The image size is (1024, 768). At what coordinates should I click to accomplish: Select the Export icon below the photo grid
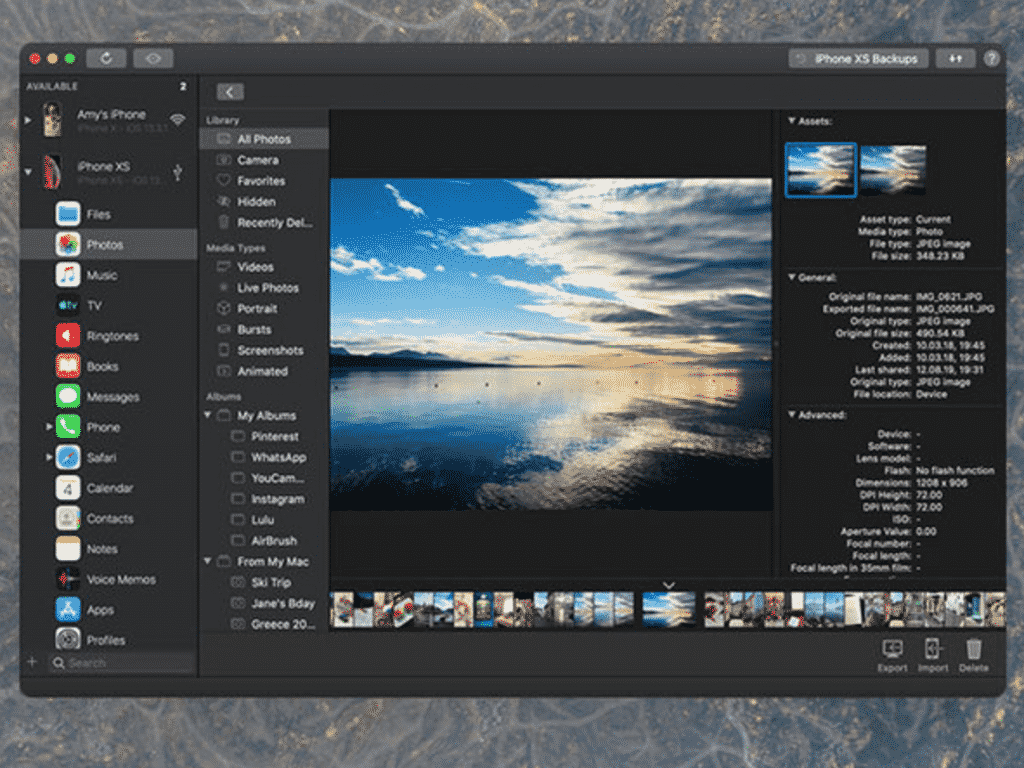pos(891,649)
